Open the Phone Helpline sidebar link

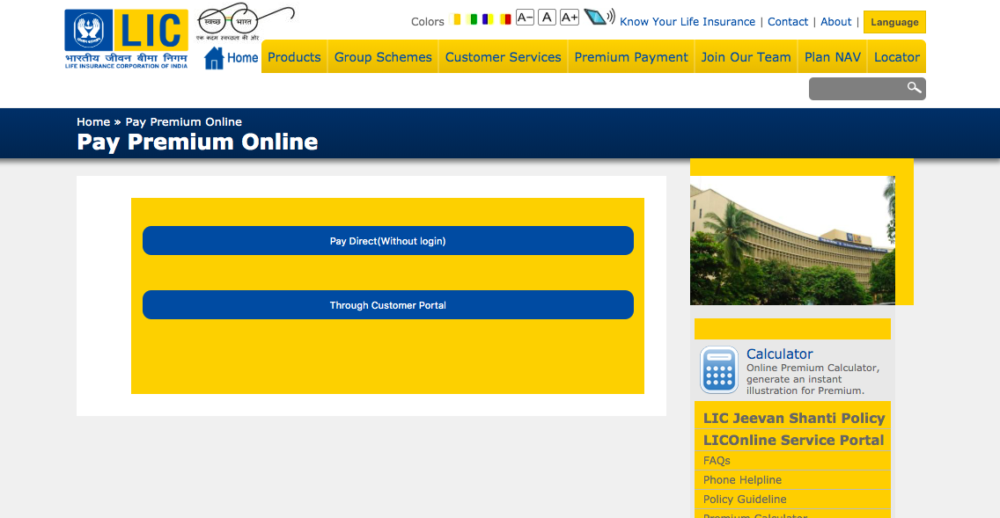[x=742, y=480]
